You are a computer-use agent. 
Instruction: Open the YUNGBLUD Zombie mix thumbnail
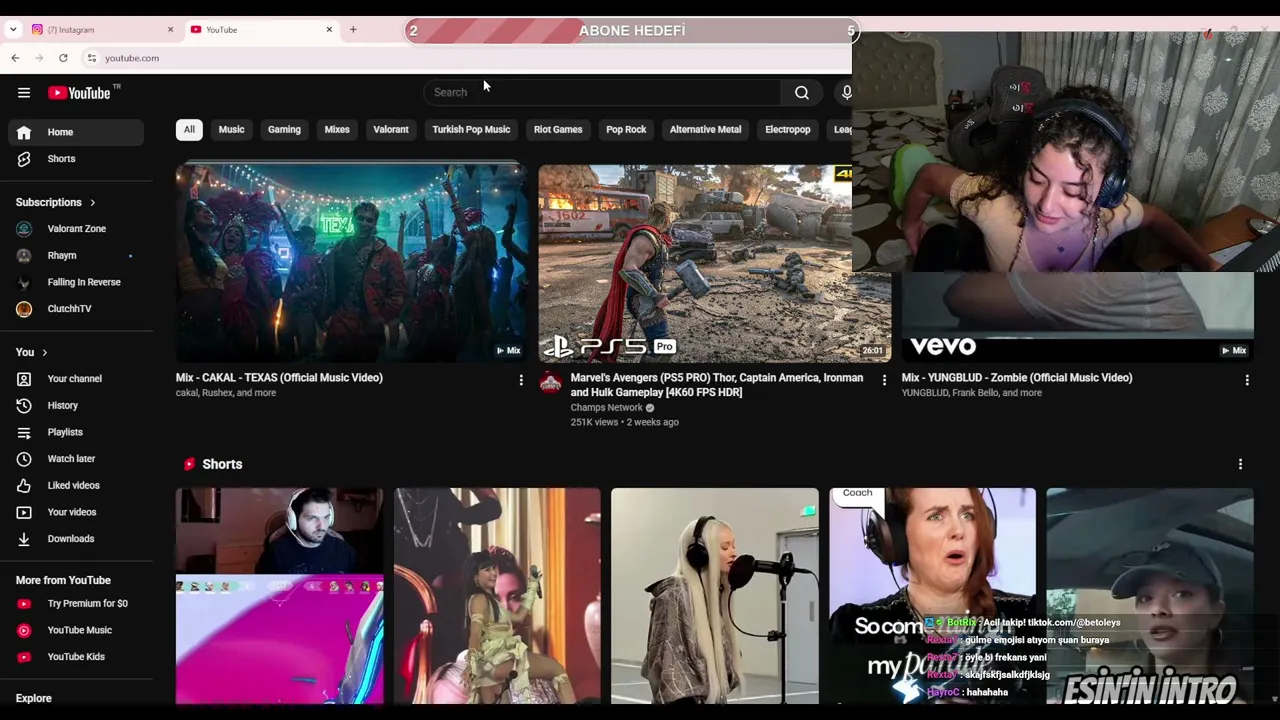1077,317
